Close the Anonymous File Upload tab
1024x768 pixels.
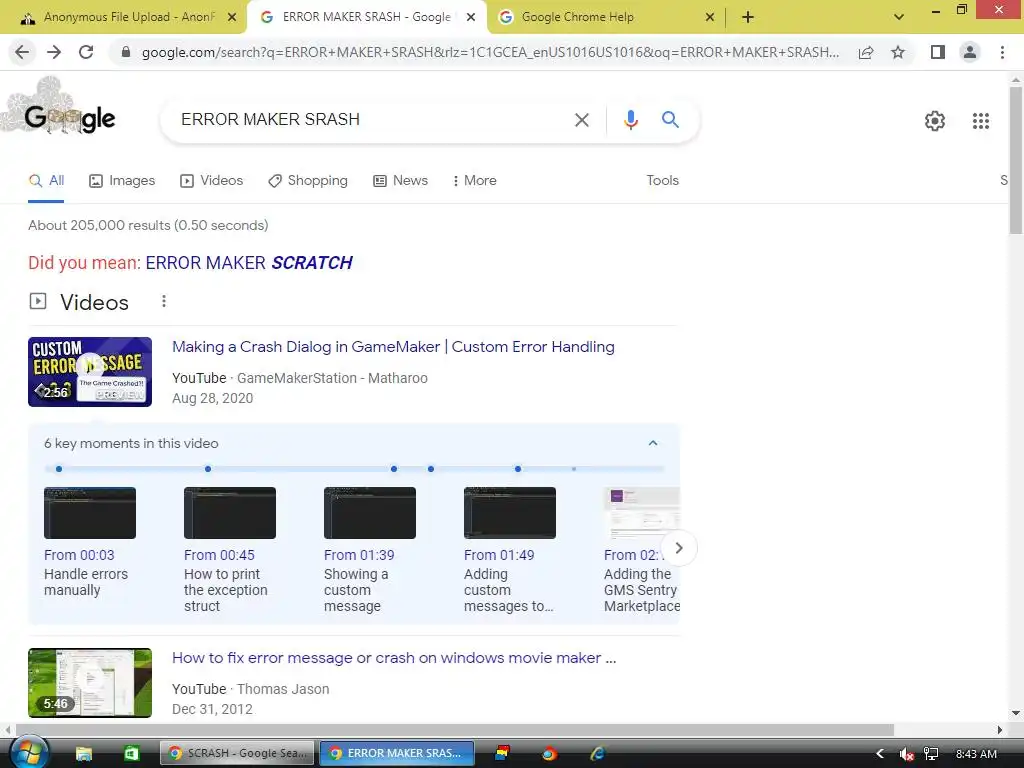tap(232, 18)
